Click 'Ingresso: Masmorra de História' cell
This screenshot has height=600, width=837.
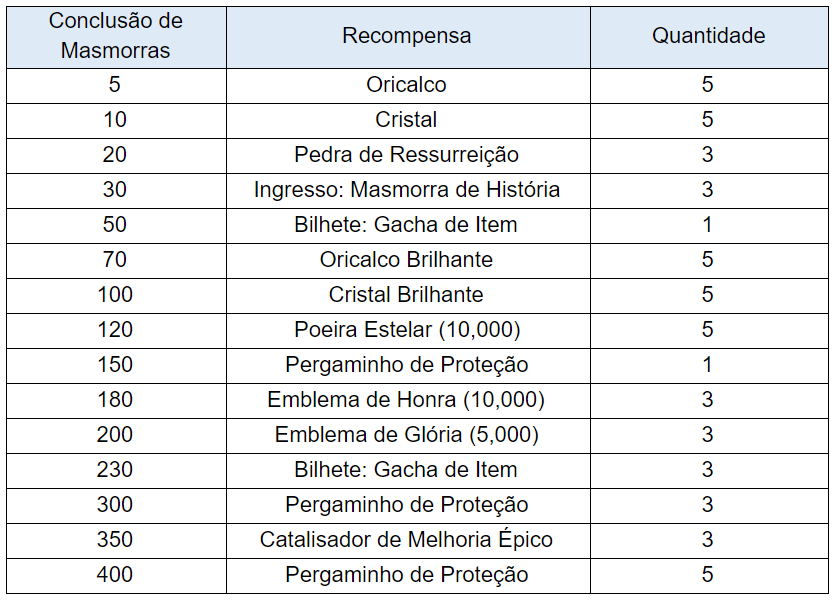click(406, 190)
